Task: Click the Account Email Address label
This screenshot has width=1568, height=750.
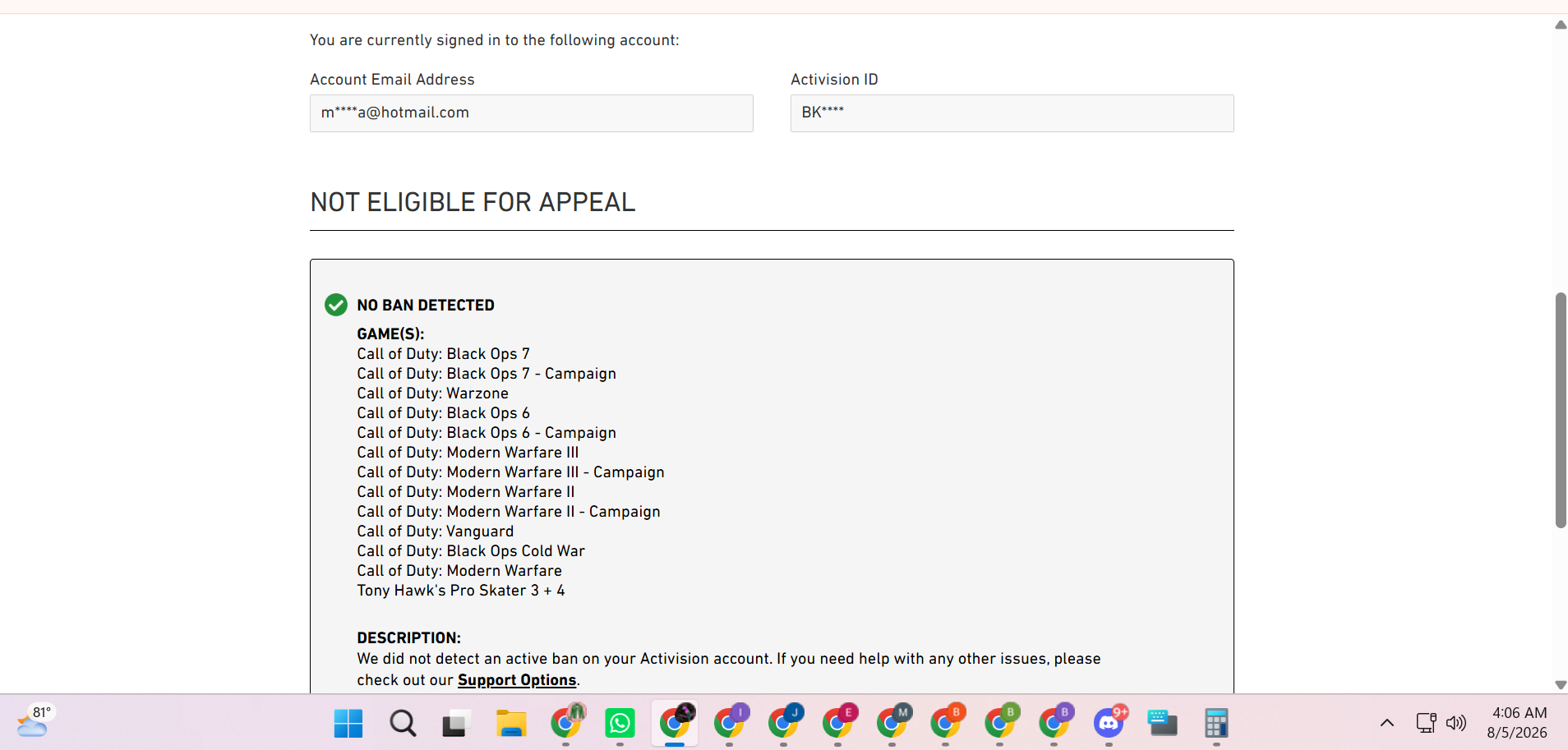Action: 392,80
